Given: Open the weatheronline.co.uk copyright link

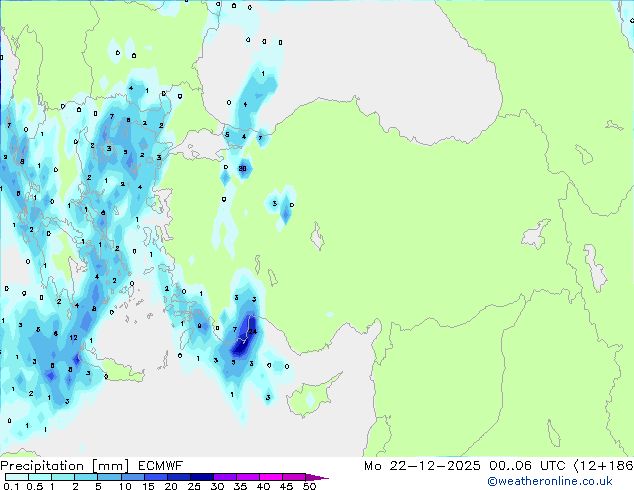Looking at the screenshot, I should 550,481.
